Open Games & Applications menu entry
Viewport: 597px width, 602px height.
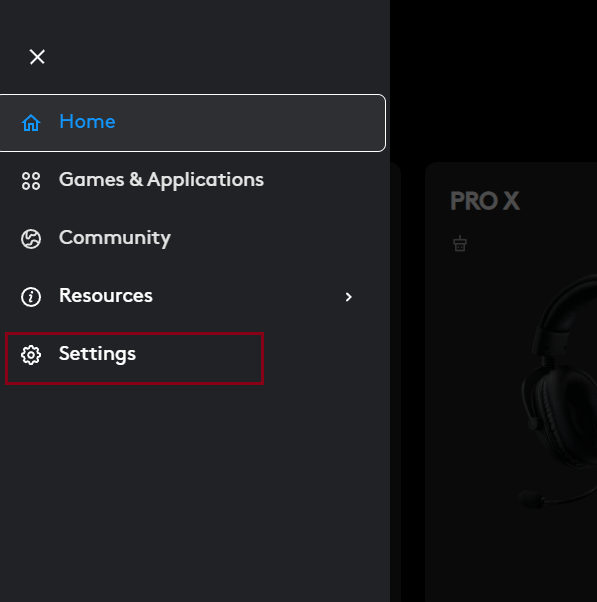point(161,180)
